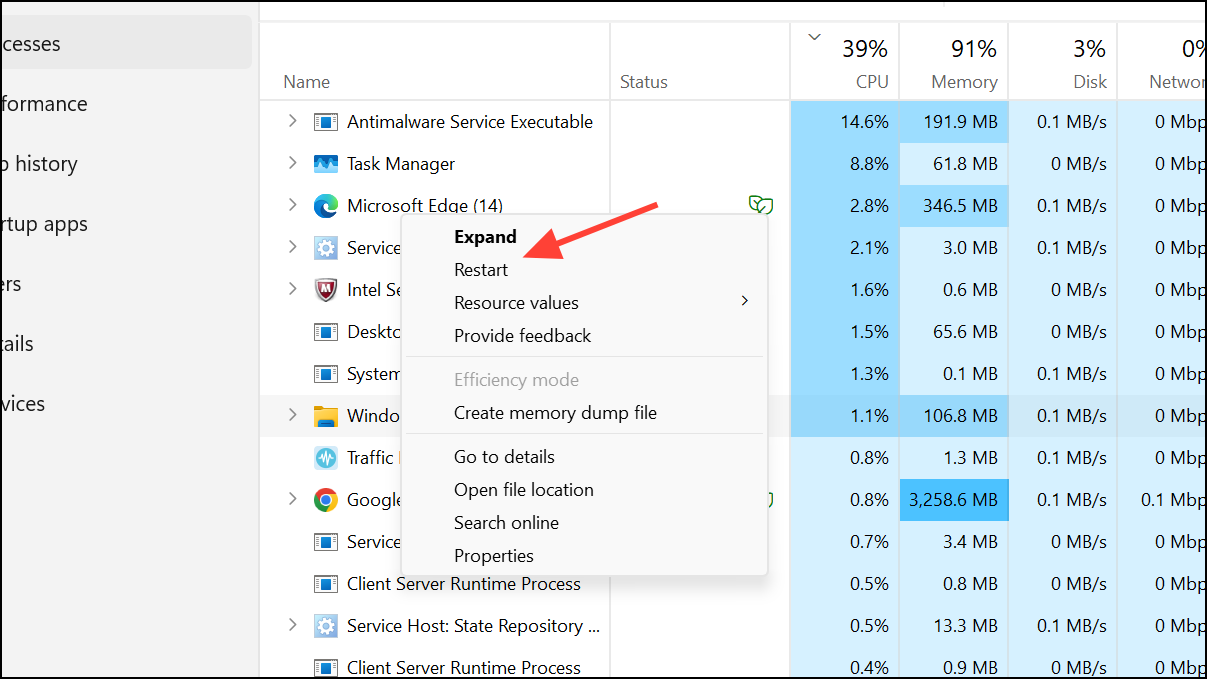Expand Microsoft Edge's child processes chevron
The height and width of the screenshot is (679, 1207).
tap(291, 205)
